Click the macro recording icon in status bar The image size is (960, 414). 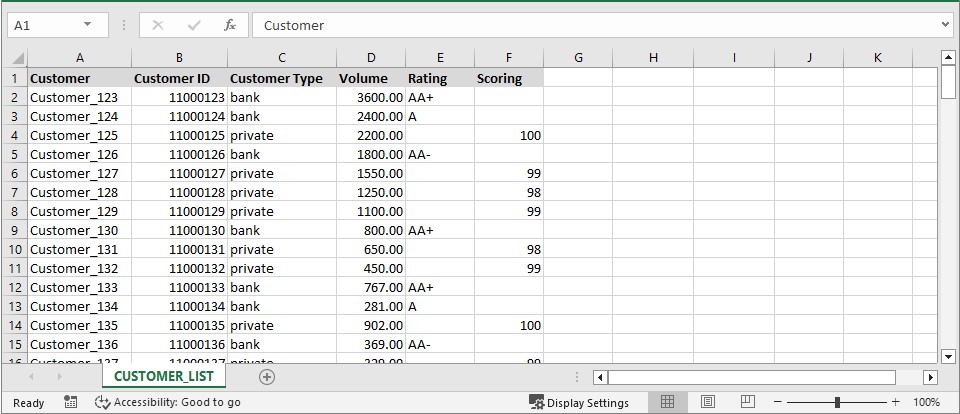[x=70, y=402]
